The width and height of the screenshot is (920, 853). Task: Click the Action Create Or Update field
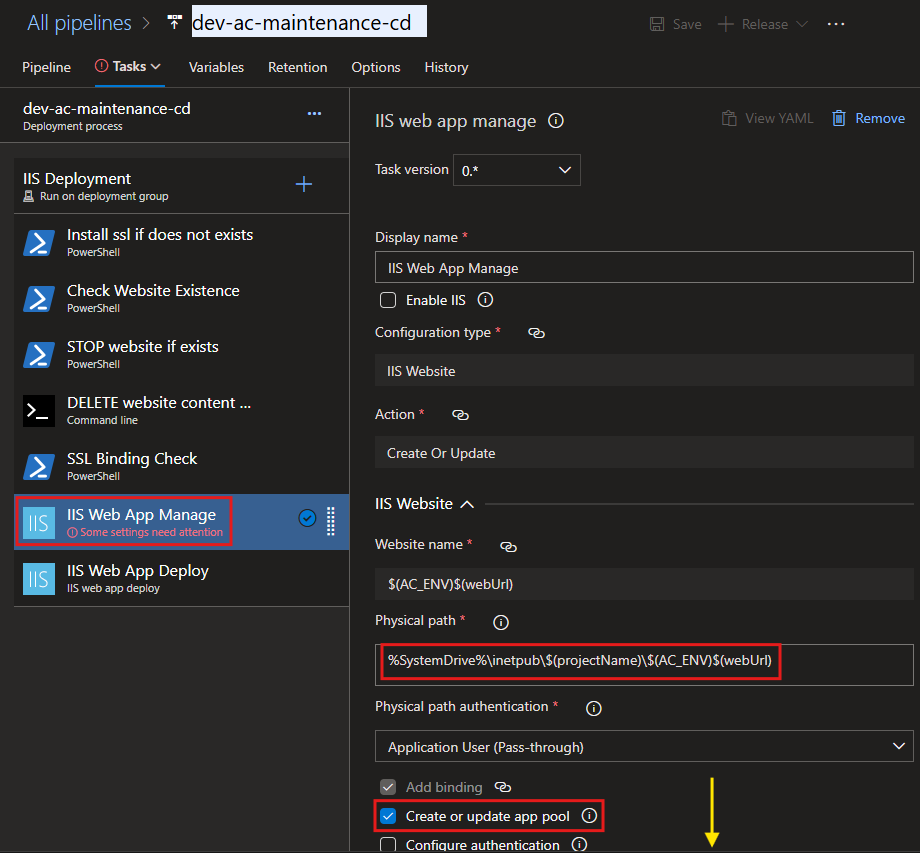pyautogui.click(x=644, y=452)
